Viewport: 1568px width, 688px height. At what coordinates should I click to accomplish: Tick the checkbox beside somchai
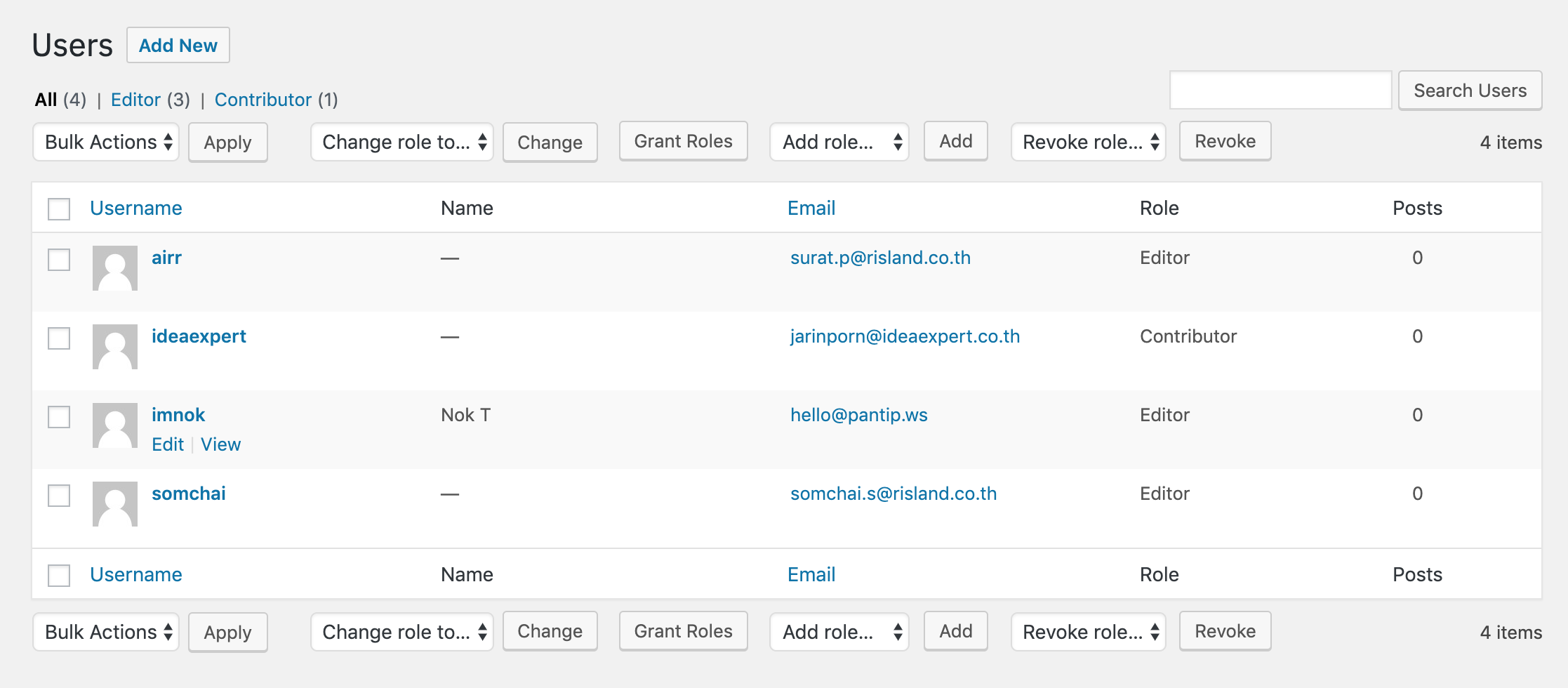[59, 496]
